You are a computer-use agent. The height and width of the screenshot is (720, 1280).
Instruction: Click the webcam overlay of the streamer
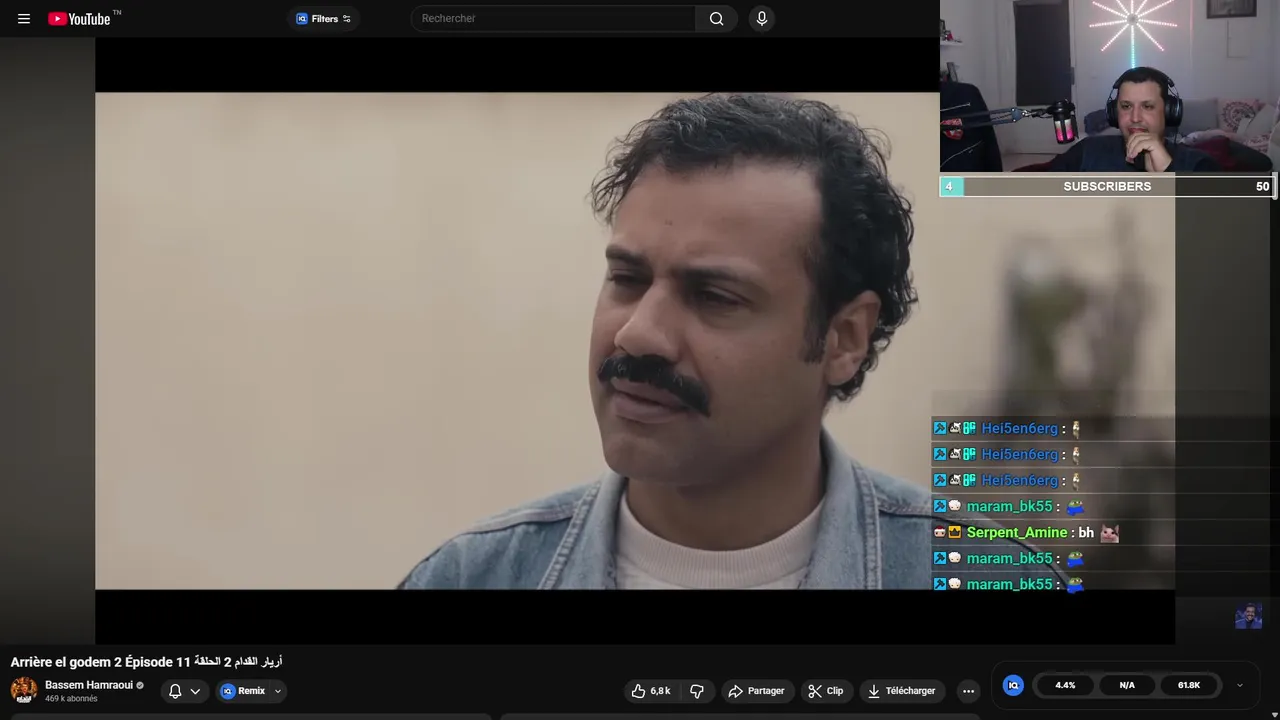tap(1110, 87)
